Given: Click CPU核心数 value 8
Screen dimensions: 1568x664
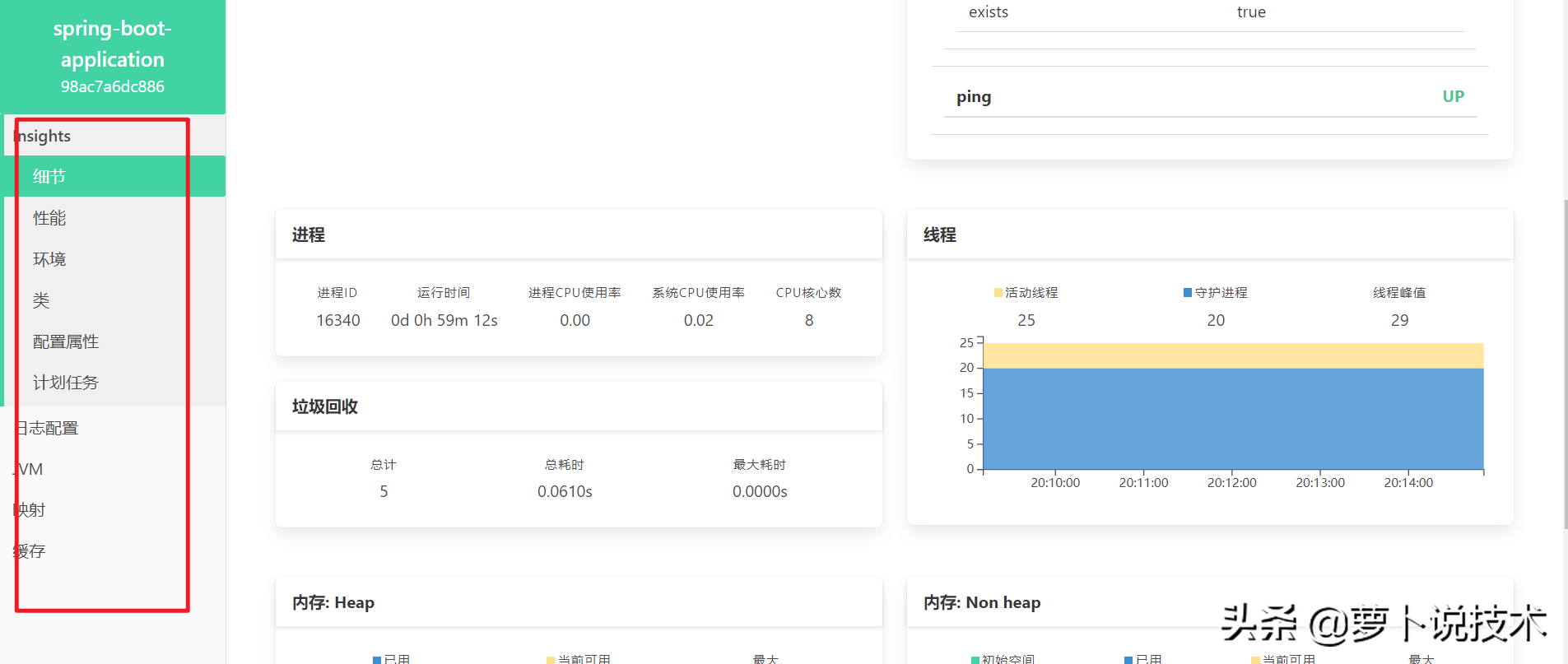Looking at the screenshot, I should pos(809,320).
